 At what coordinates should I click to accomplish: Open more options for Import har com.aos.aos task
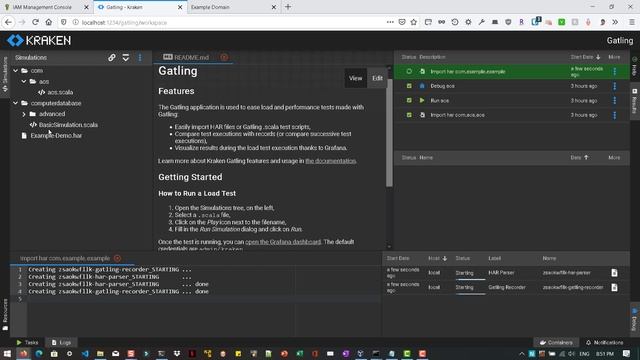coord(614,115)
